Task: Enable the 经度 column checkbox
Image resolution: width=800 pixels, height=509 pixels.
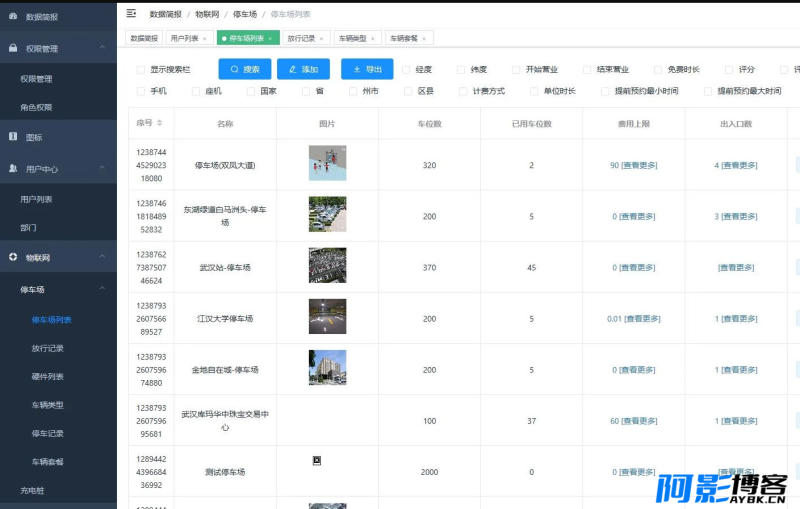Action: click(406, 70)
